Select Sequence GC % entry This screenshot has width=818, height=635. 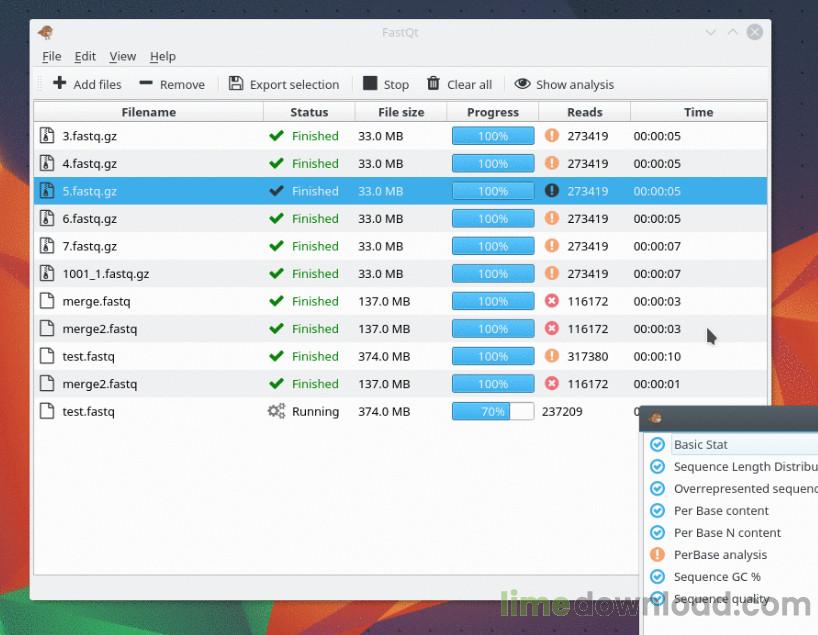717,577
